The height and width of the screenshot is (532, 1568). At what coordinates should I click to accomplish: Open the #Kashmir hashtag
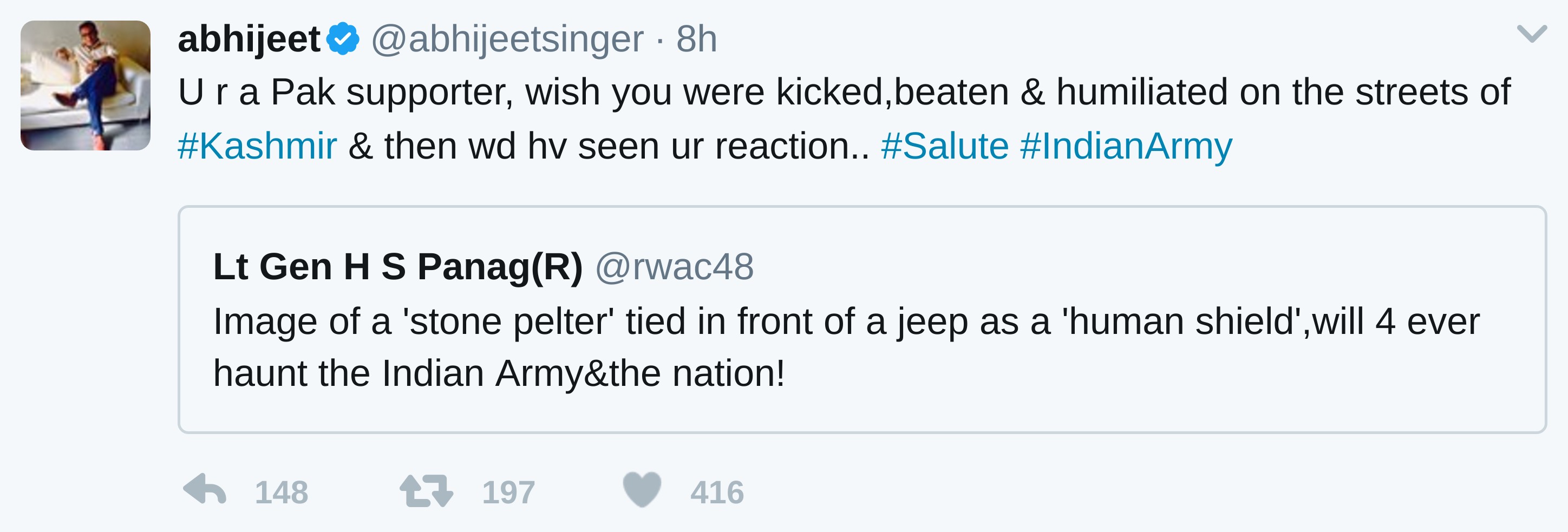click(257, 146)
